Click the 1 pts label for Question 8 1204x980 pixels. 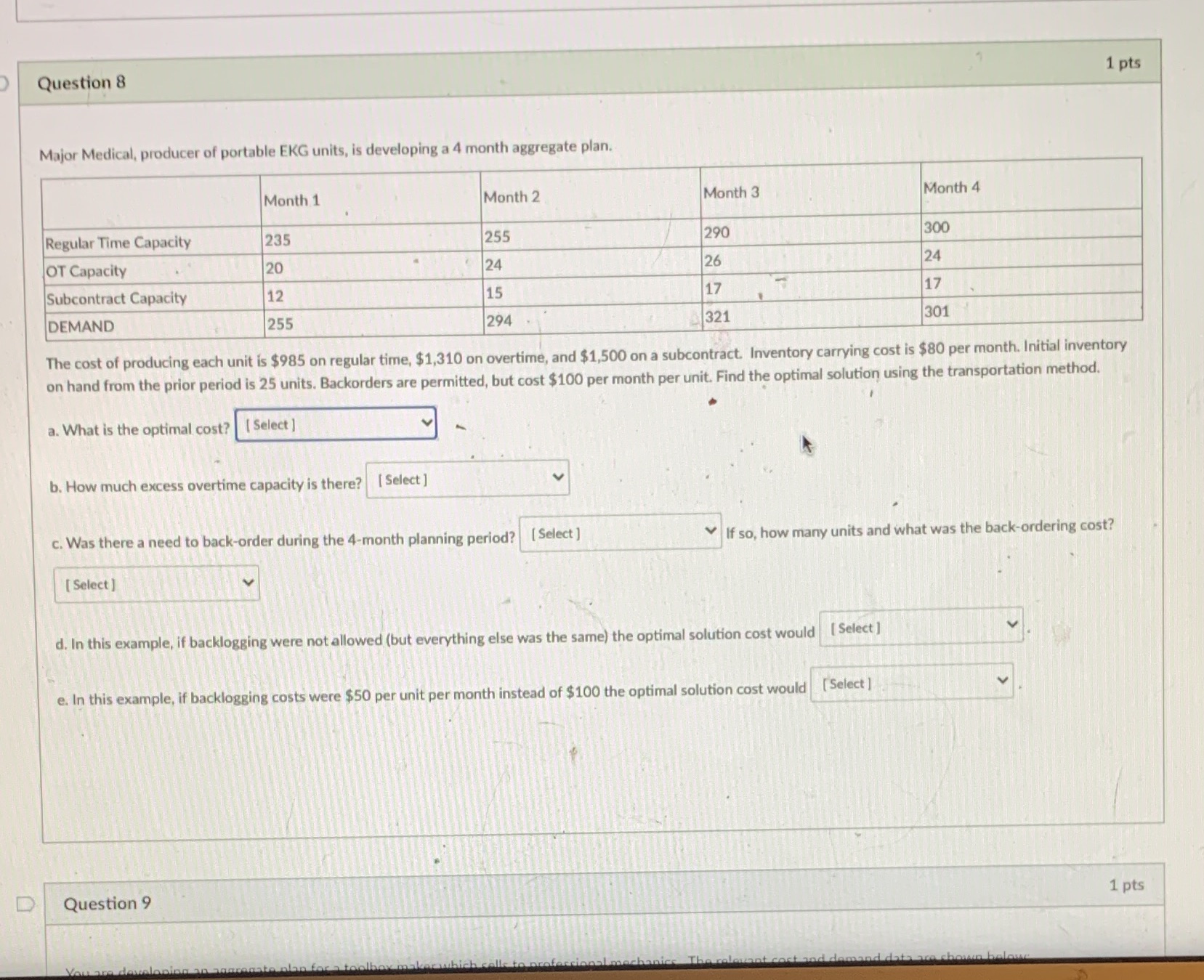[1123, 63]
